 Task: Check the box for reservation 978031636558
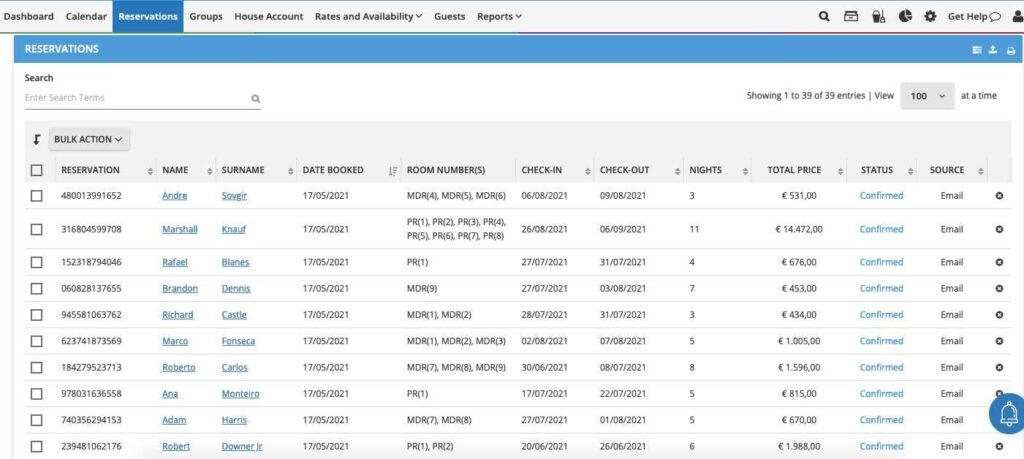coord(37,394)
